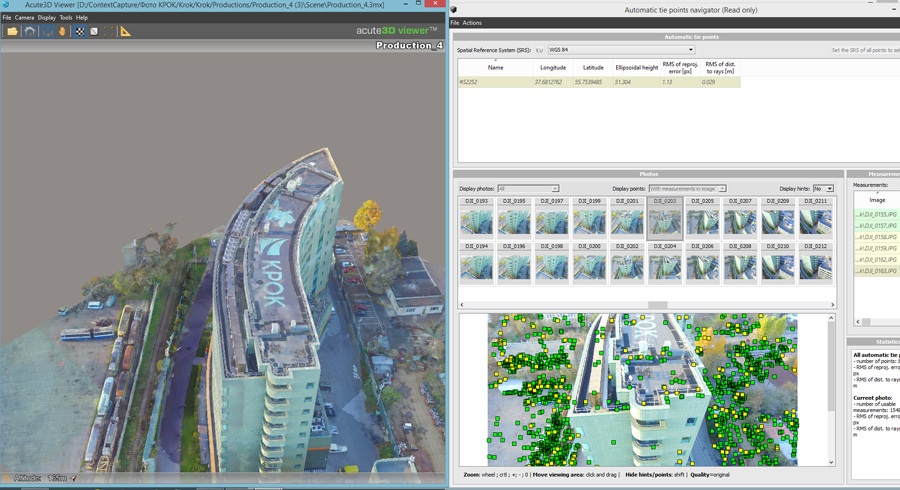Click right arrow of photos horizontal scrollbar
This screenshot has width=900, height=490.
832,305
